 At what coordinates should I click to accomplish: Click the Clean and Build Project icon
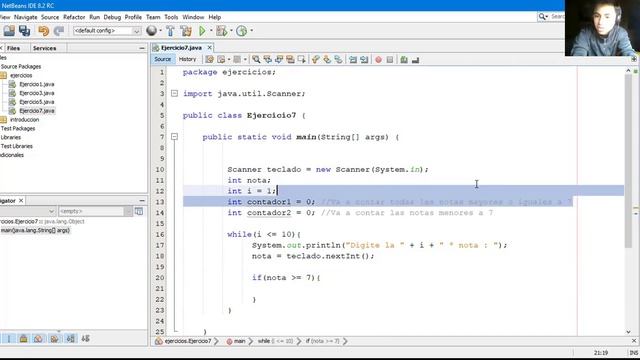[186, 31]
